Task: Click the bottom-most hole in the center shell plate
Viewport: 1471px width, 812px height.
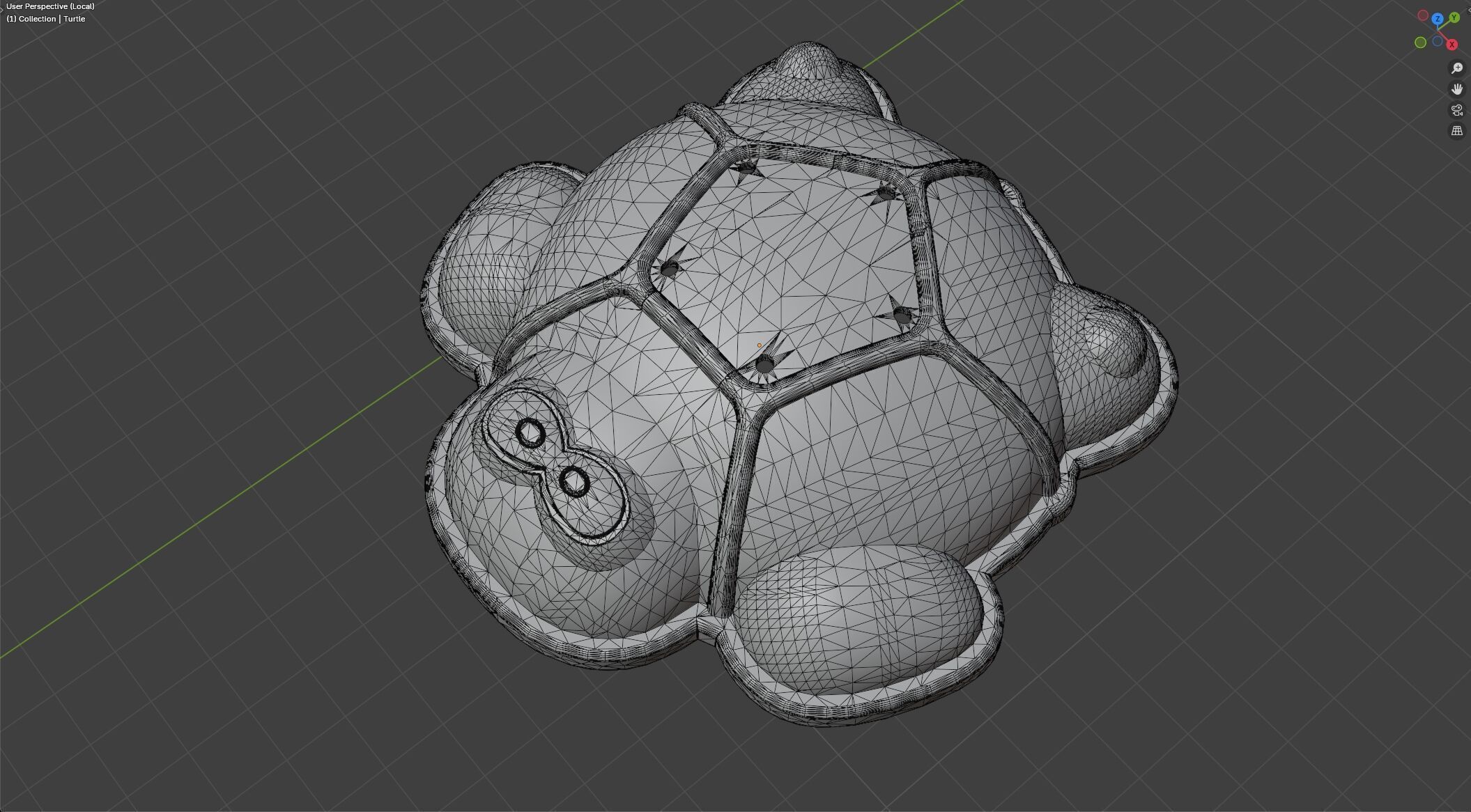Action: (x=764, y=364)
